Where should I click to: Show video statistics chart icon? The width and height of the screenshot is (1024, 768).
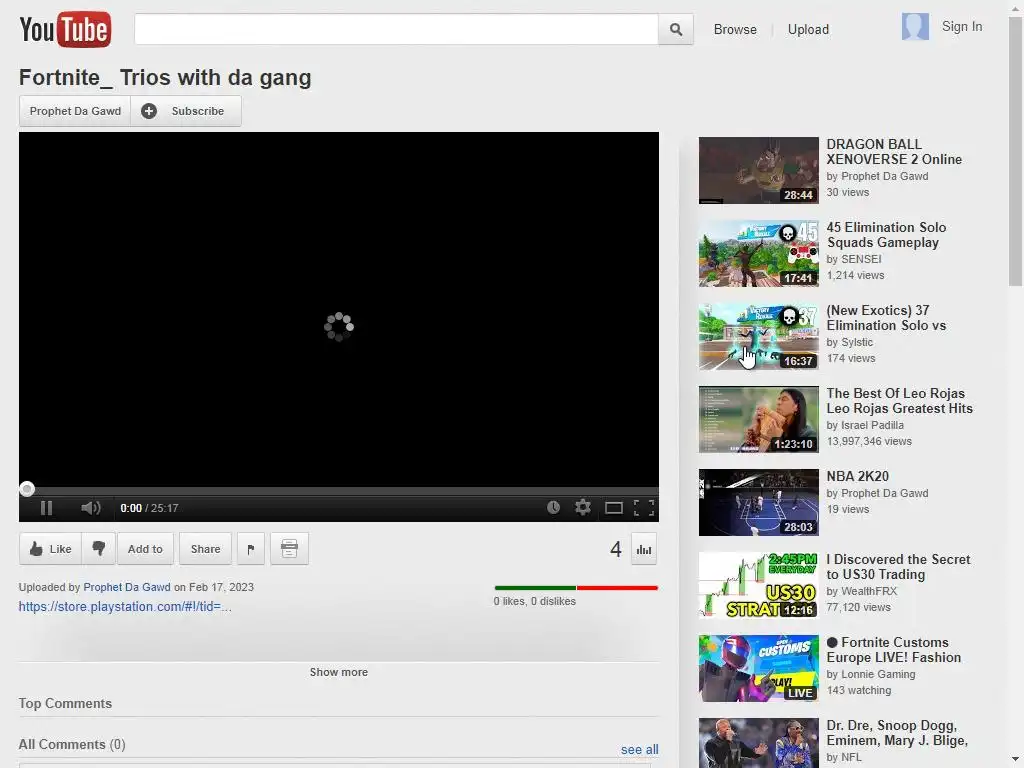coord(644,549)
